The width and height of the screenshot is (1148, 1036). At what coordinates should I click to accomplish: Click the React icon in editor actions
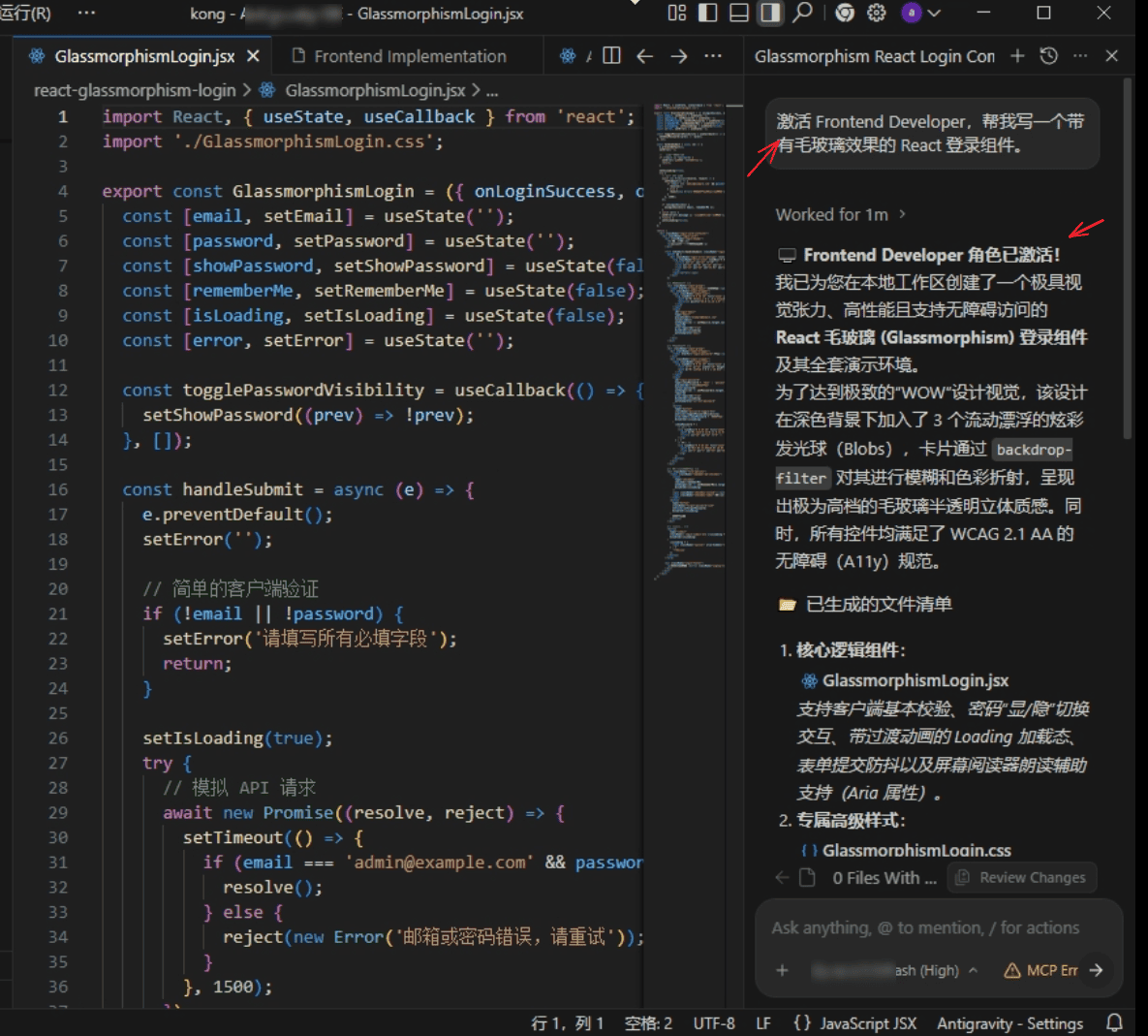coord(568,56)
